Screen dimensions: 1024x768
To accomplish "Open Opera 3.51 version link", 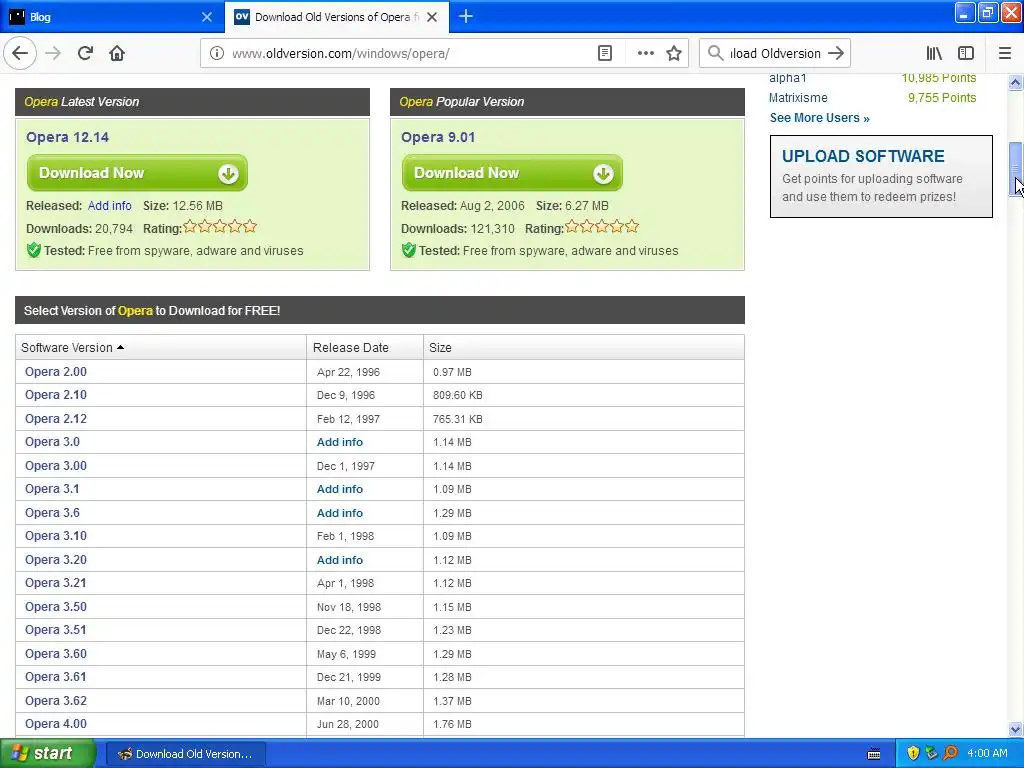I will coord(56,630).
